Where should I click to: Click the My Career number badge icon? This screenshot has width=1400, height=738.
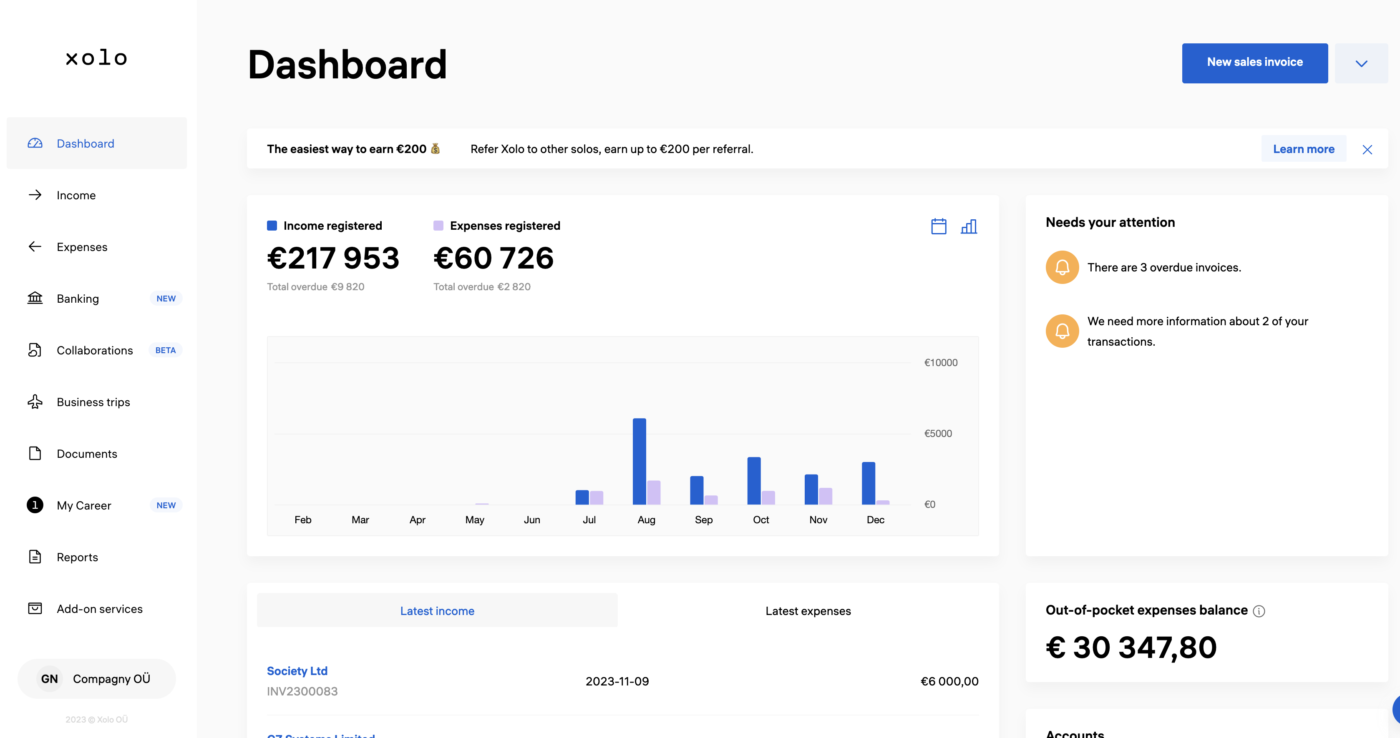pyautogui.click(x=35, y=505)
